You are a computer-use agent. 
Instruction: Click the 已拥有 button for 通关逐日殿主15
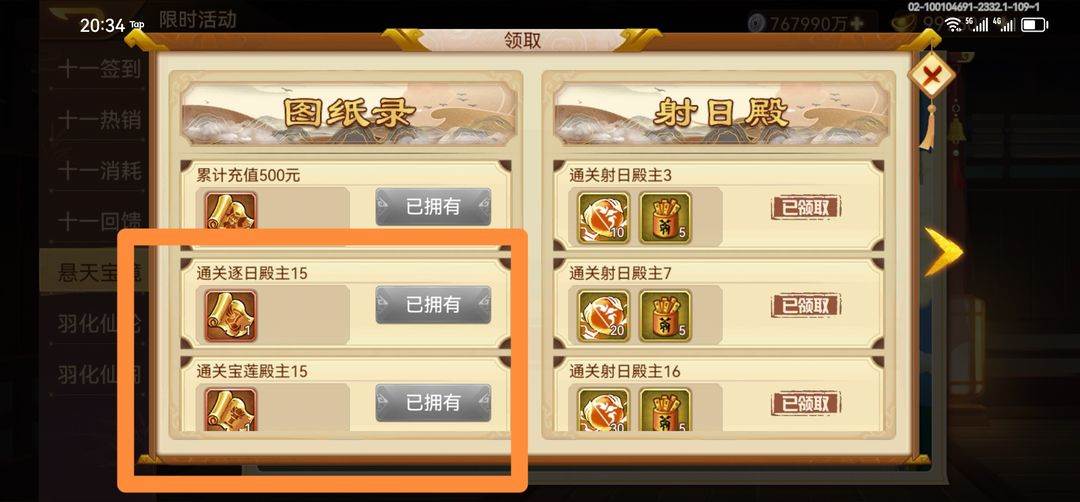[x=433, y=304]
